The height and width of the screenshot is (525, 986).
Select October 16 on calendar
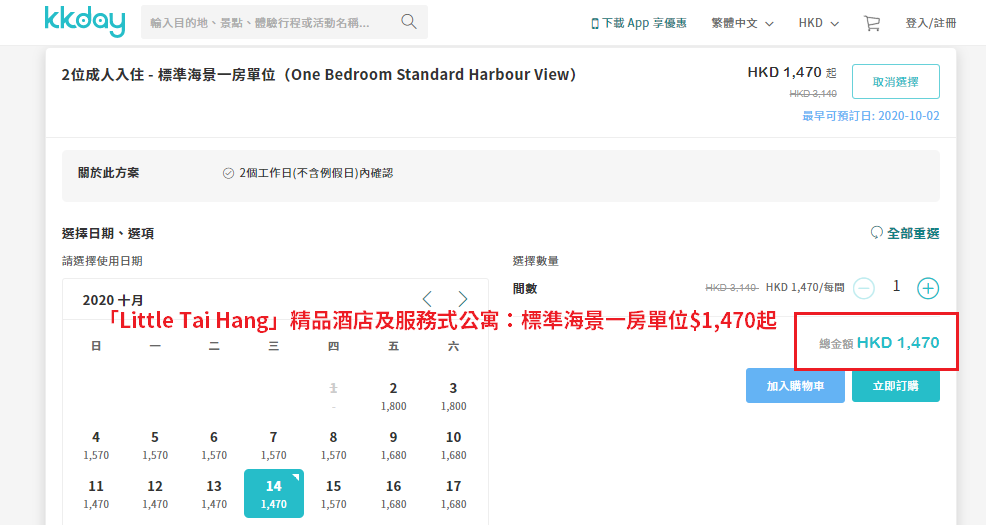(393, 494)
